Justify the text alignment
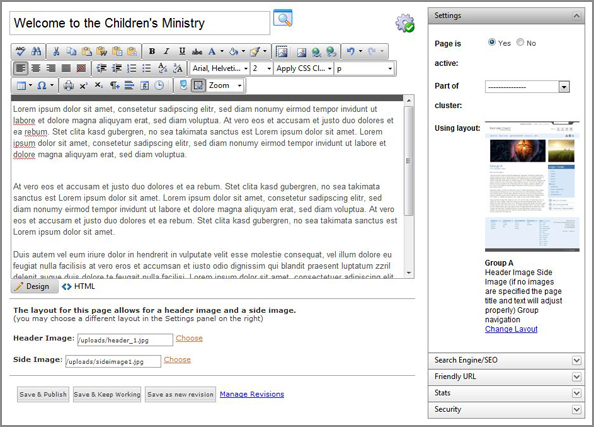Viewport: 594px width, 427px height. 66,68
